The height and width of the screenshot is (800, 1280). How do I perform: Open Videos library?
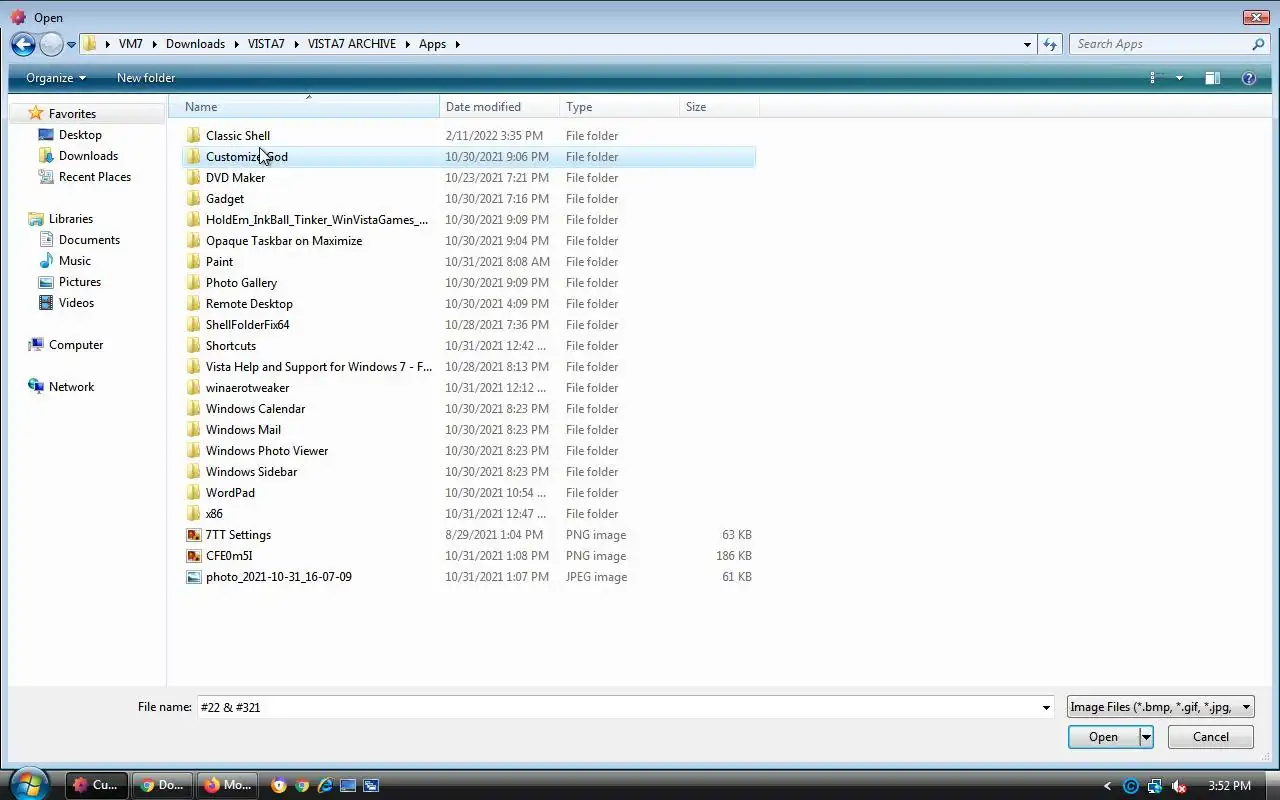(x=76, y=303)
